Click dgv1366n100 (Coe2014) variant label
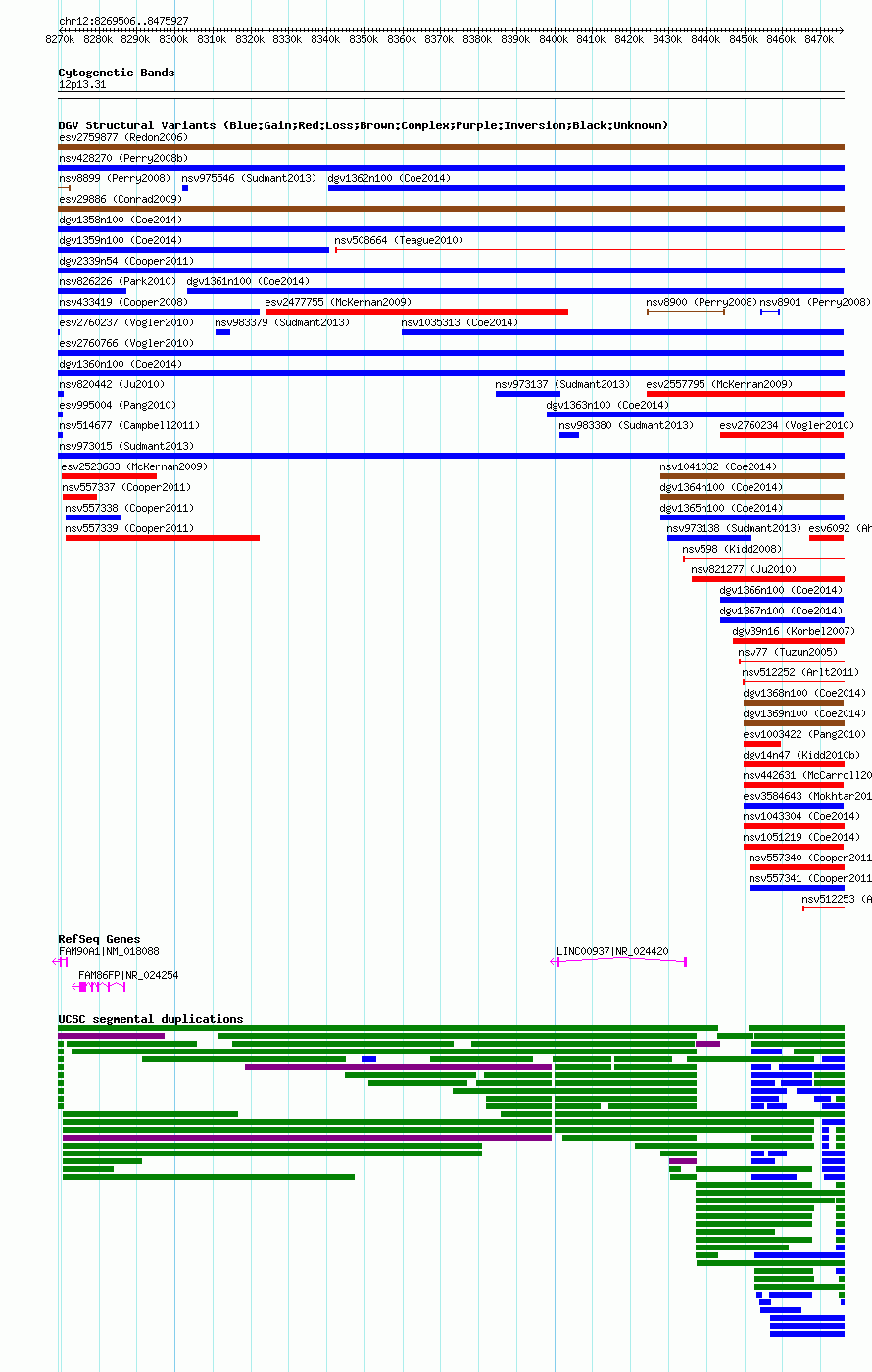The height and width of the screenshot is (1372, 872). 782,591
